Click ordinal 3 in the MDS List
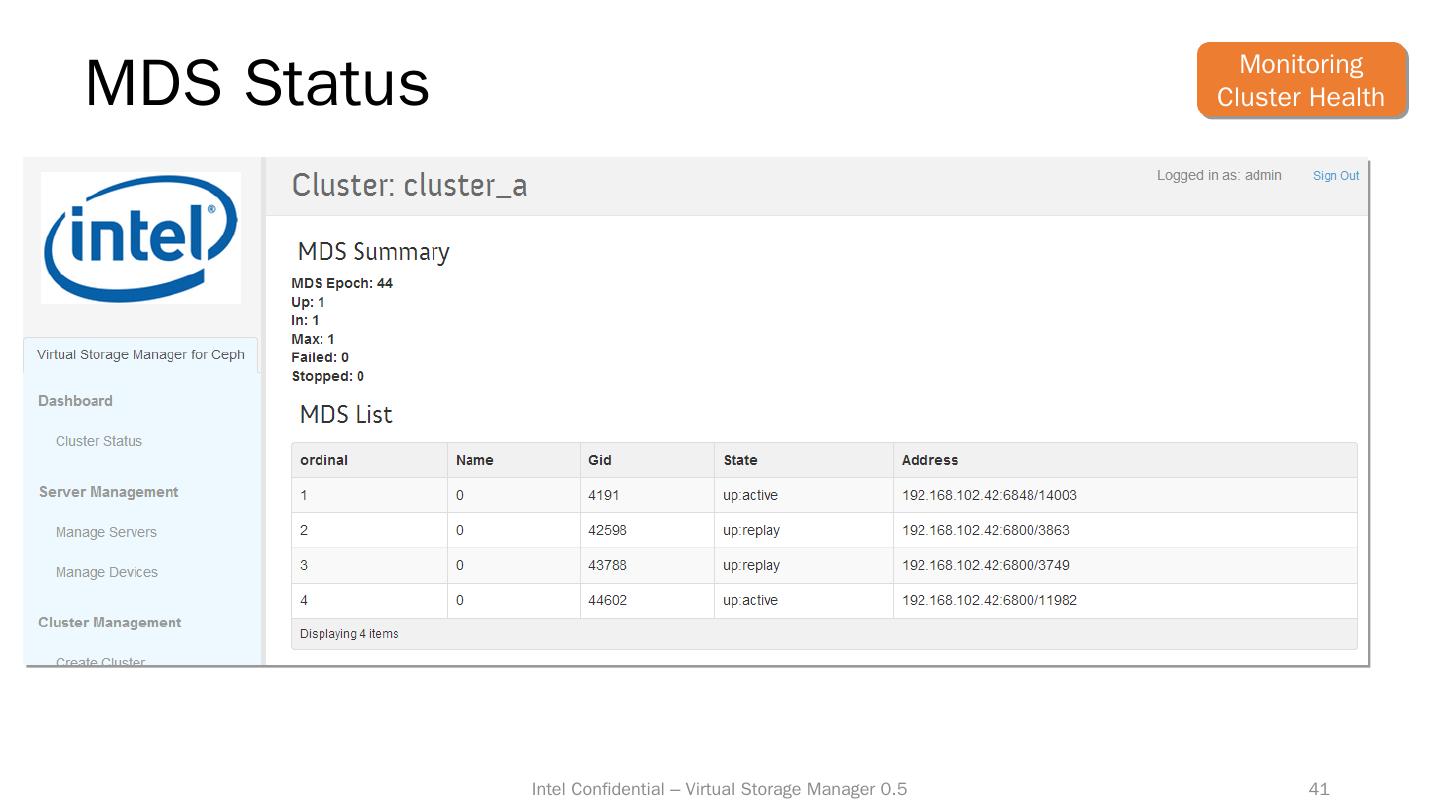Screen dimensions: 1440x810 (304, 565)
